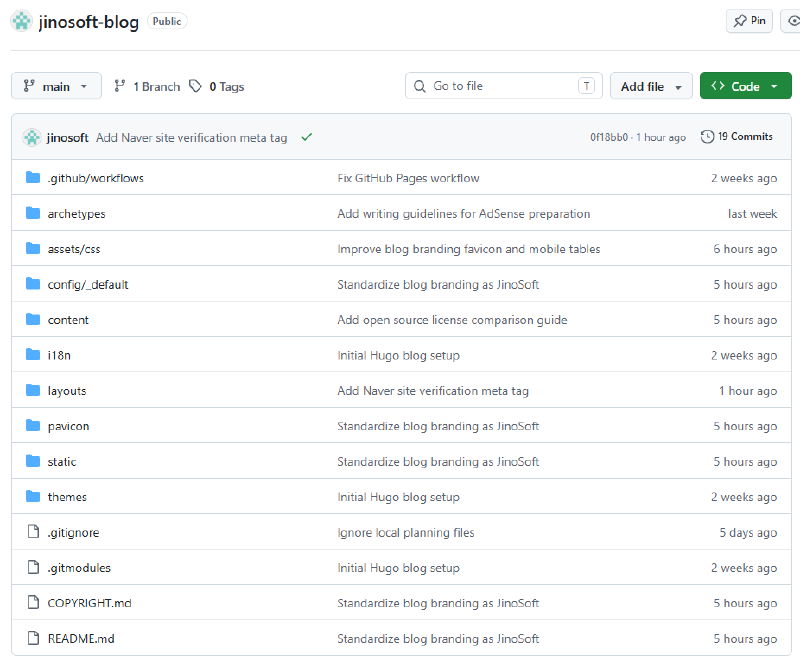Open the COPYRIGHT.md file name

[x=89, y=603]
